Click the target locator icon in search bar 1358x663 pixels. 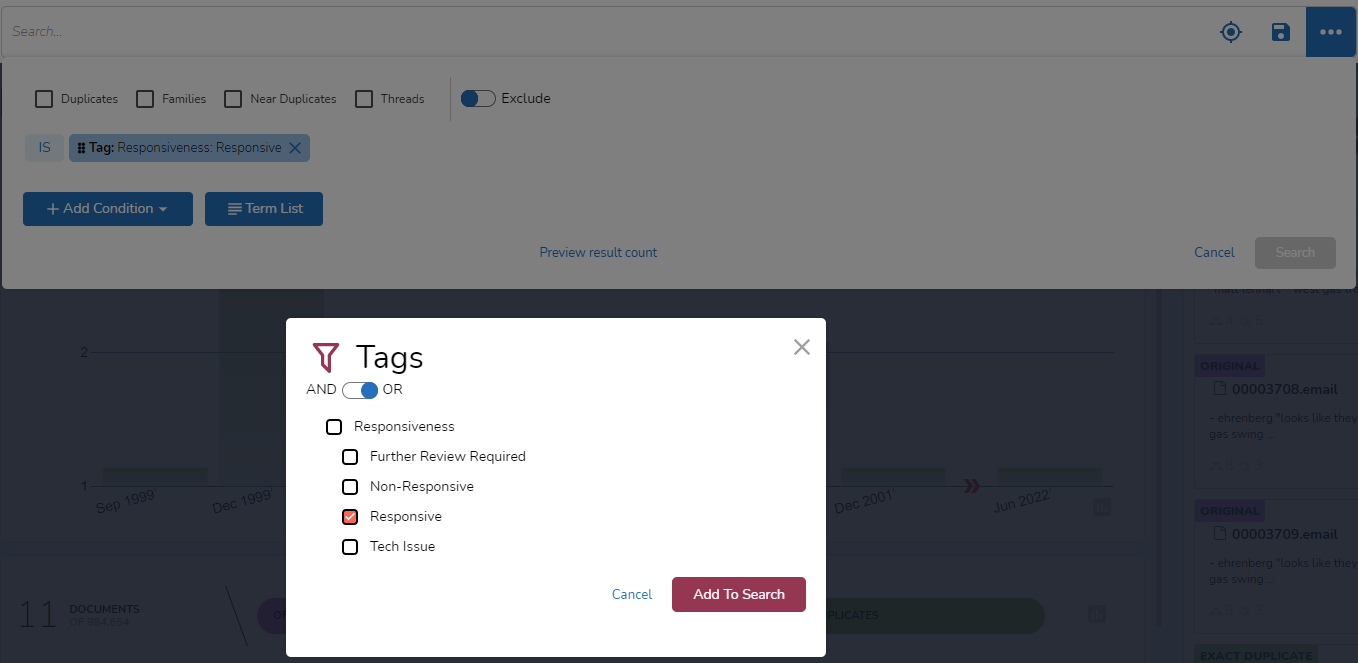point(1231,32)
